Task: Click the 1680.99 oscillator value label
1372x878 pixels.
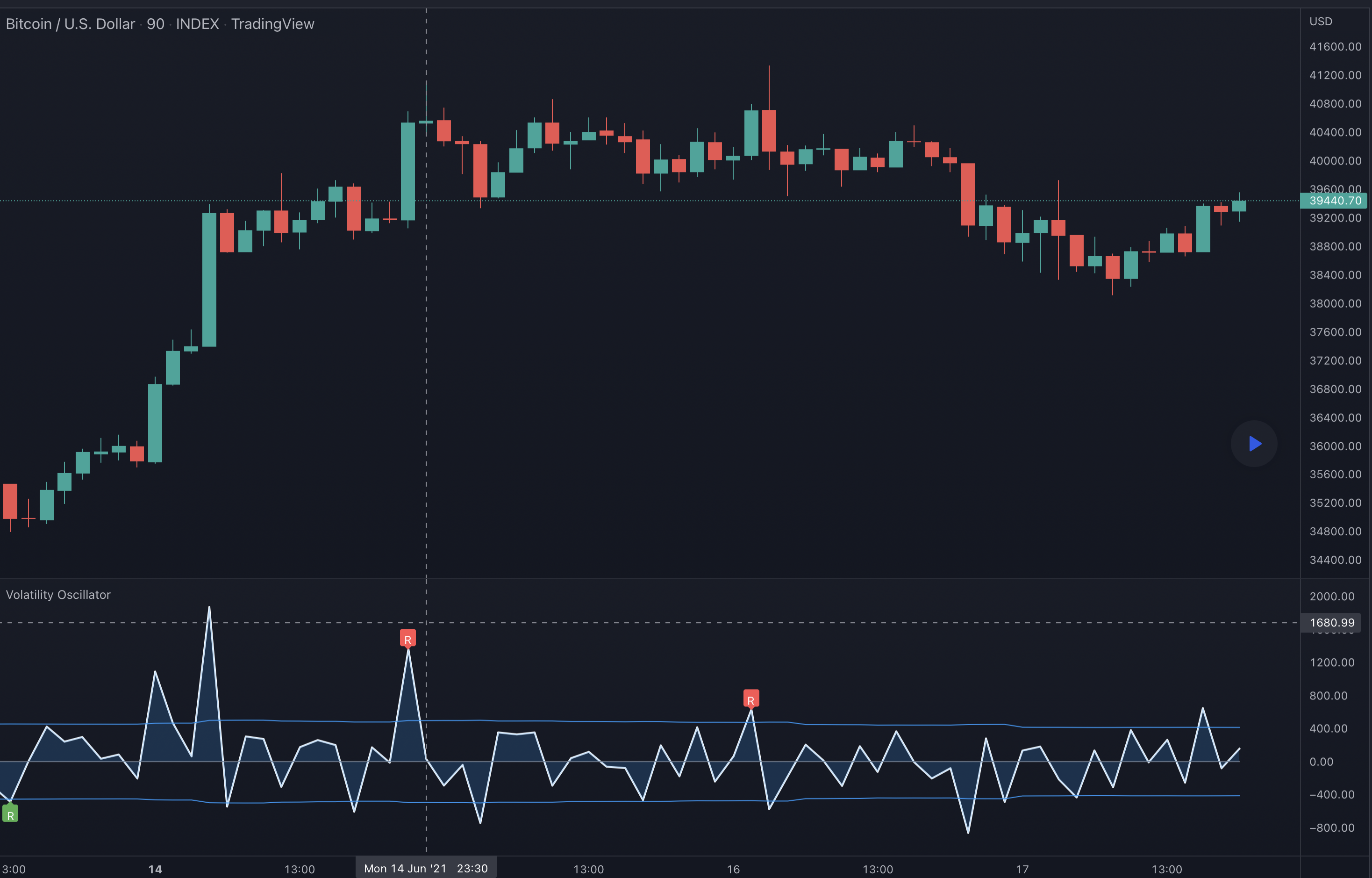Action: click(1331, 623)
